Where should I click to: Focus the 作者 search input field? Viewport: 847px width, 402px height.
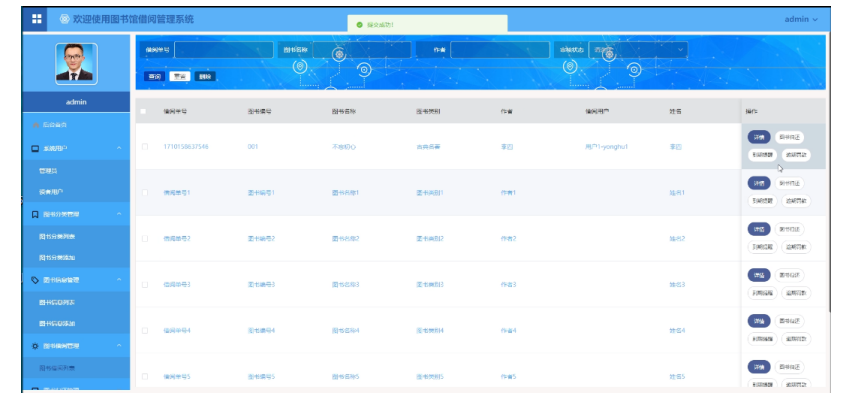[x=500, y=50]
